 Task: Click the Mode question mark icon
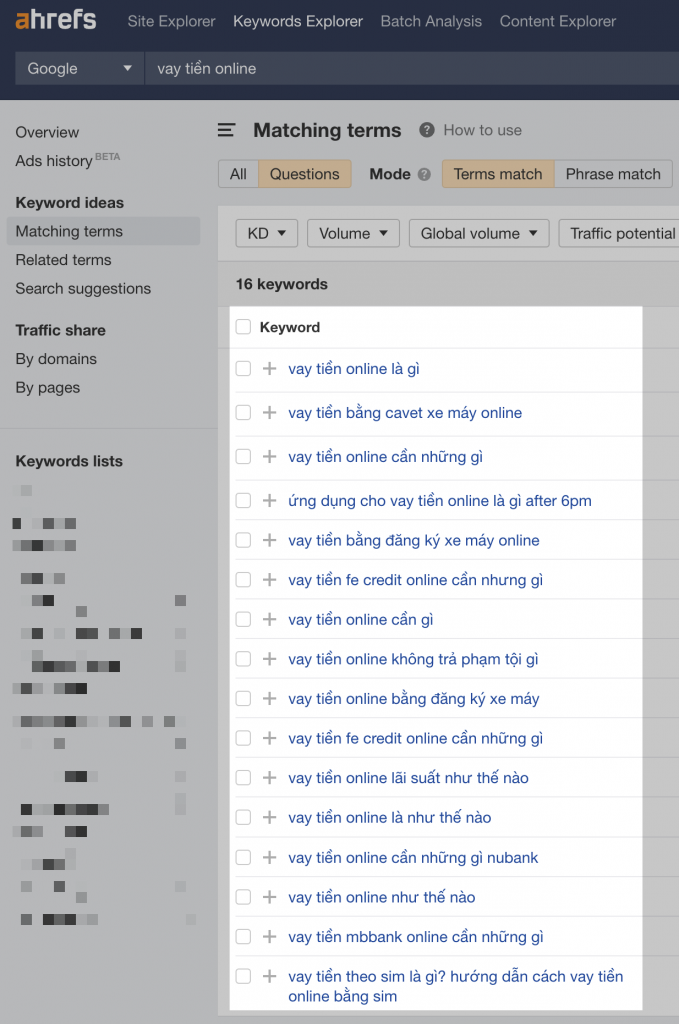pos(424,174)
